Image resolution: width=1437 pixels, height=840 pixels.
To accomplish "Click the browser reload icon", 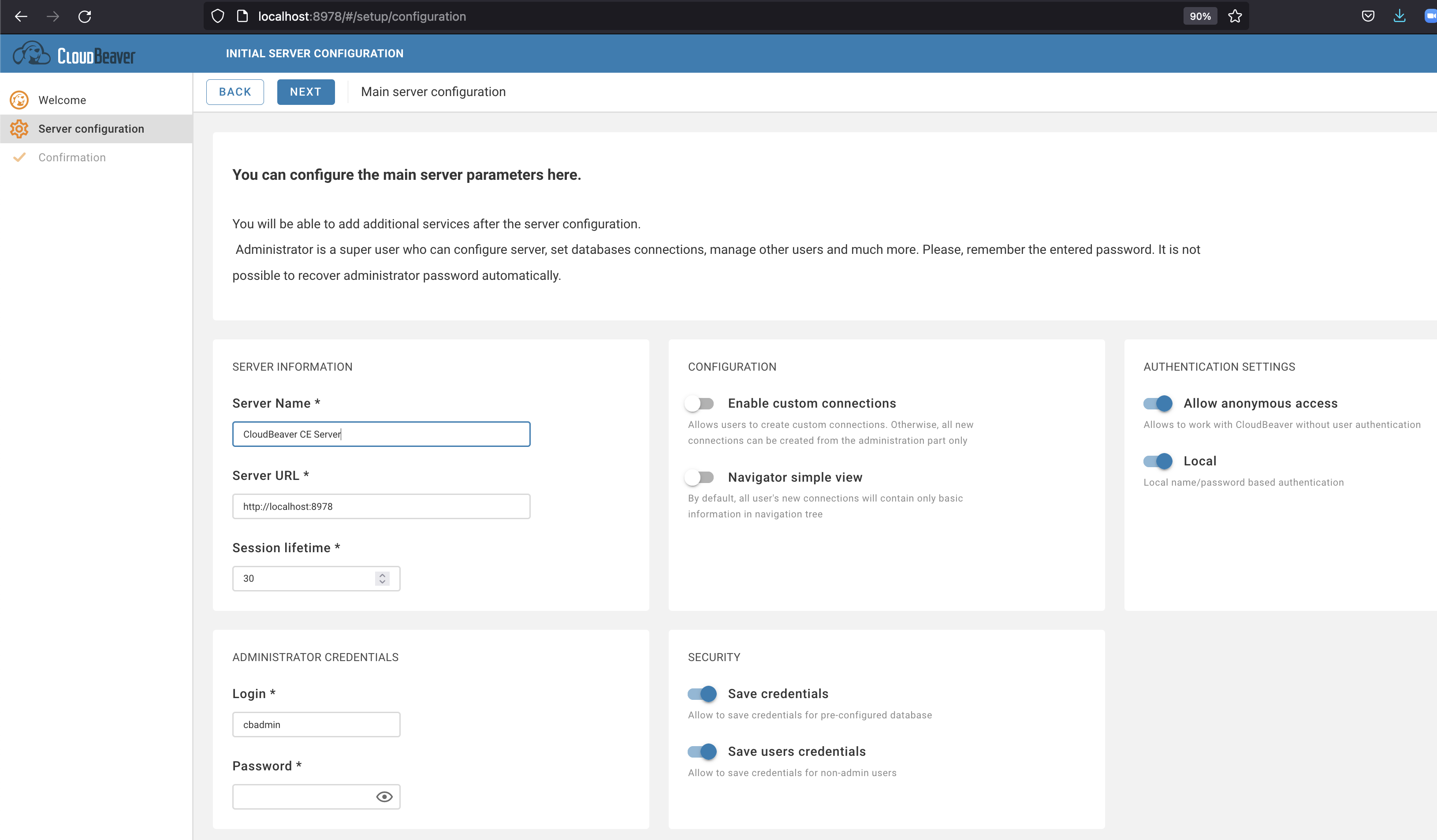I will coord(84,17).
